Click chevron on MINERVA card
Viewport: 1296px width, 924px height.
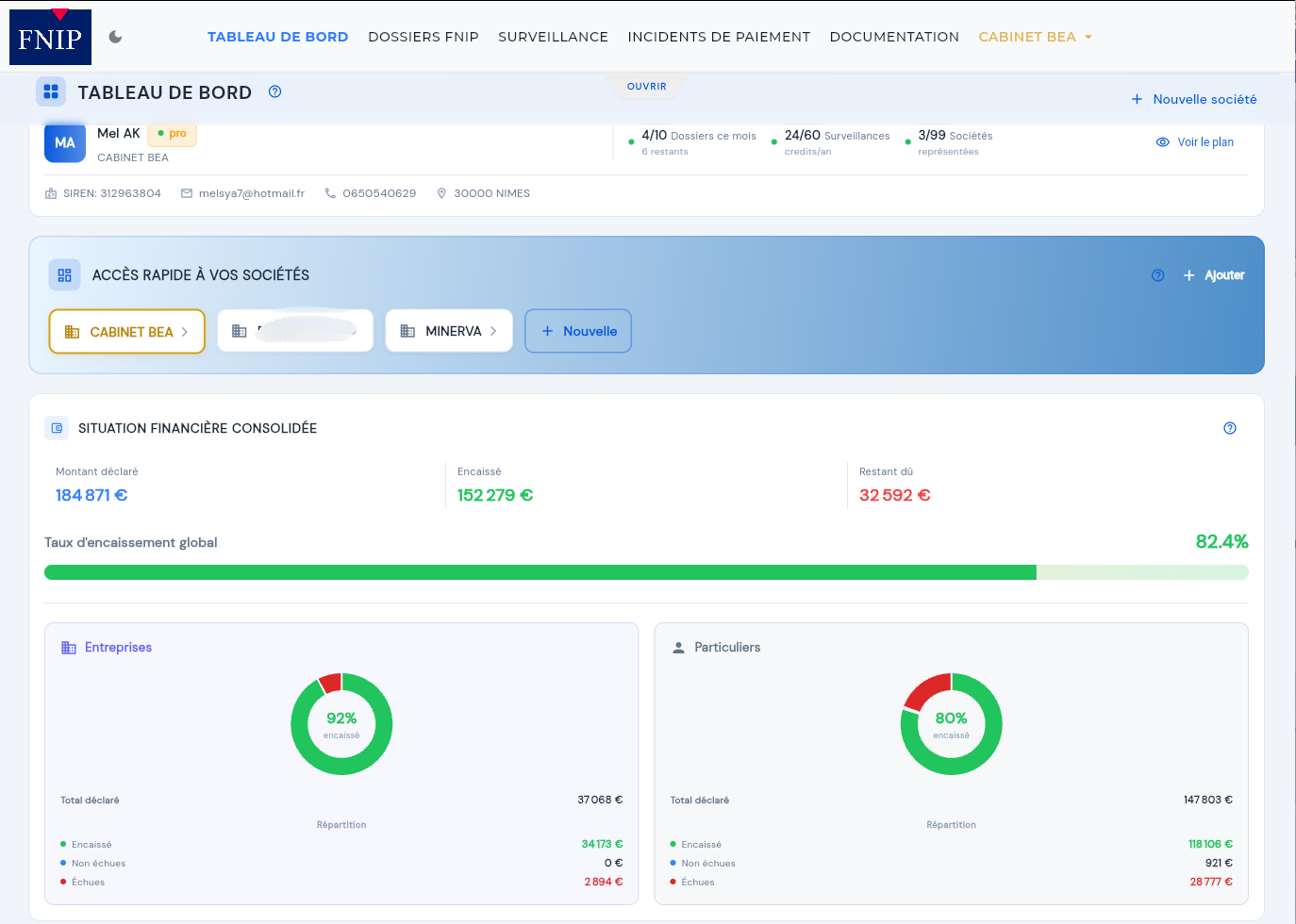[x=493, y=331]
